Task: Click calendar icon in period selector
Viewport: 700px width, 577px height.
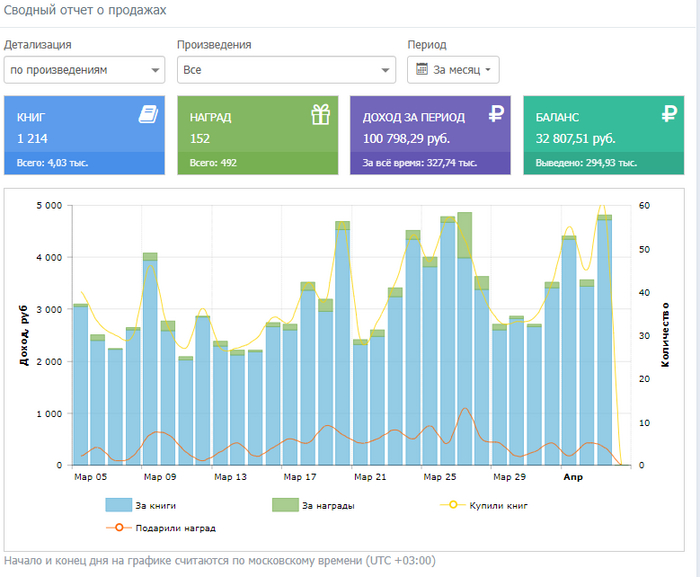Action: 422,70
